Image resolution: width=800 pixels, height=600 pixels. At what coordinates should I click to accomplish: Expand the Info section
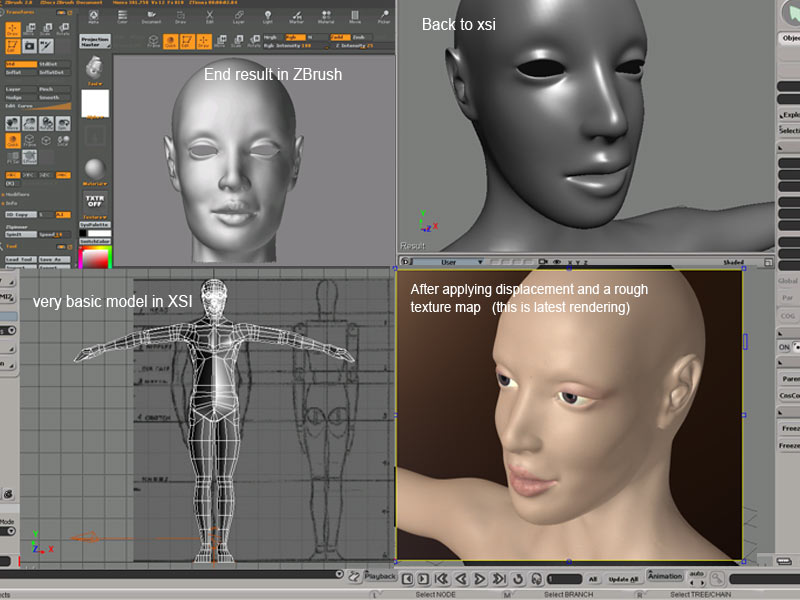(10, 203)
